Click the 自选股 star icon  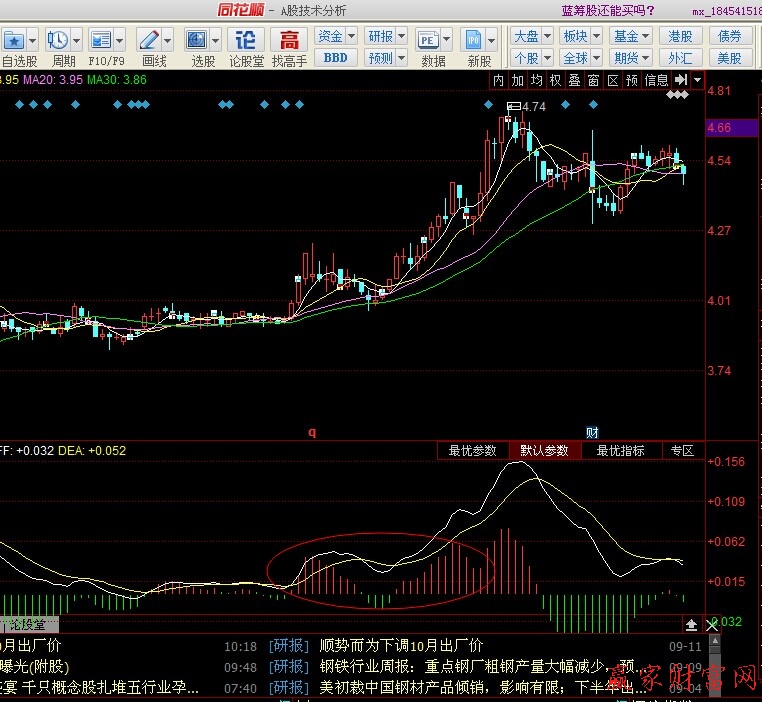coord(14,40)
